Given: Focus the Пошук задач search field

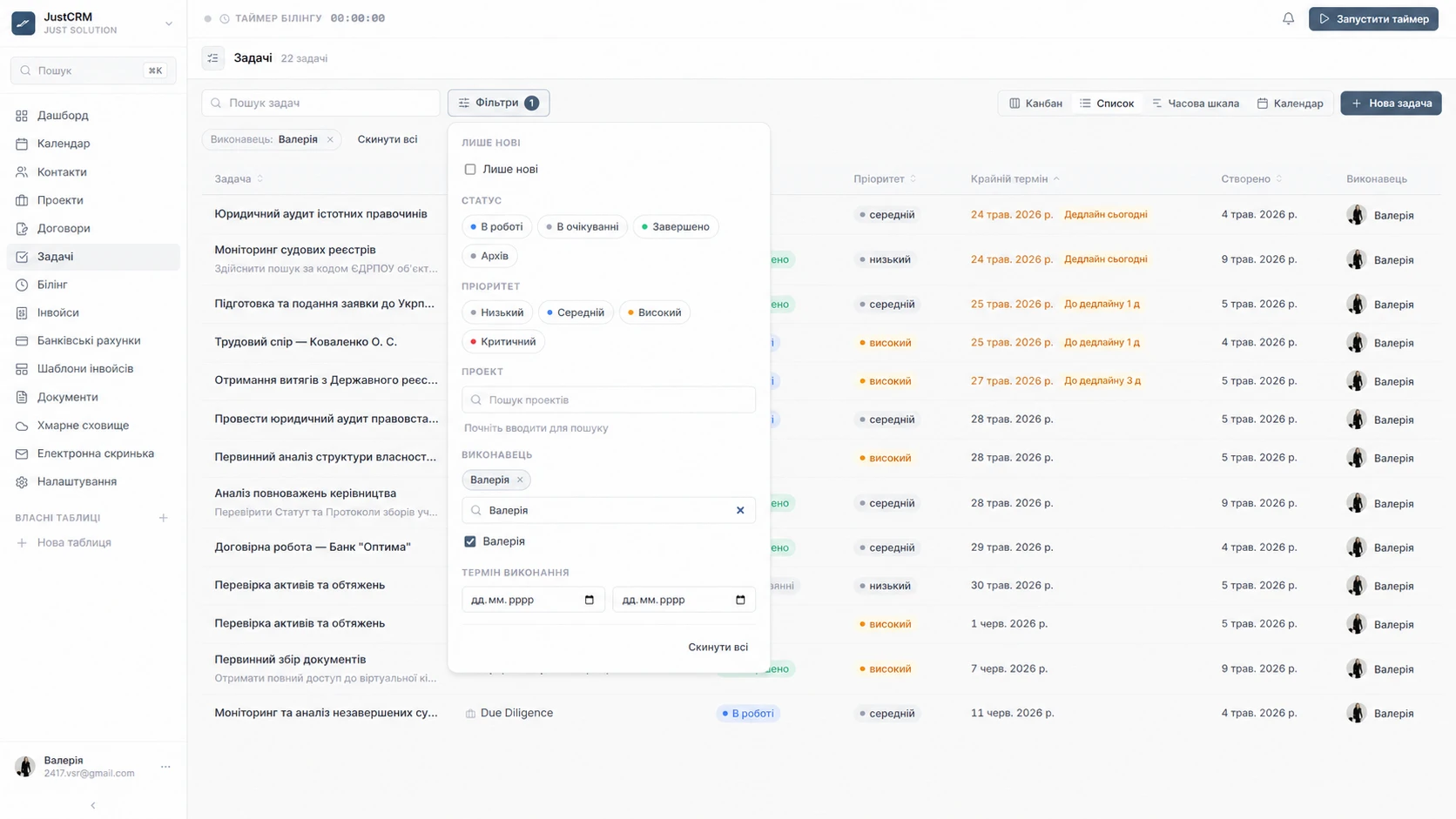Looking at the screenshot, I should point(320,103).
